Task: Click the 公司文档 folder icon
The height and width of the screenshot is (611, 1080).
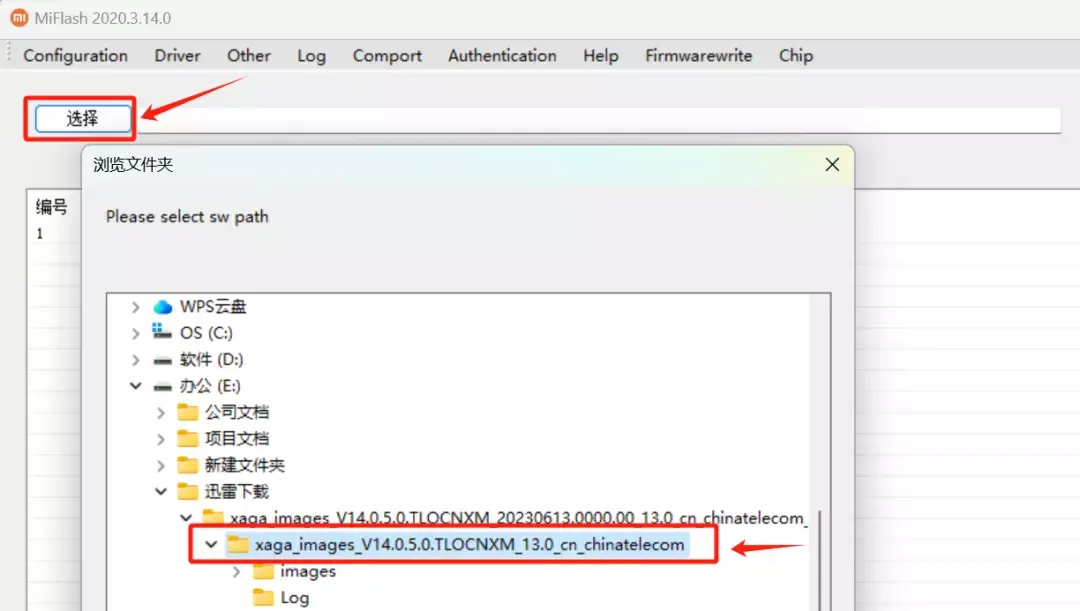Action: point(187,412)
